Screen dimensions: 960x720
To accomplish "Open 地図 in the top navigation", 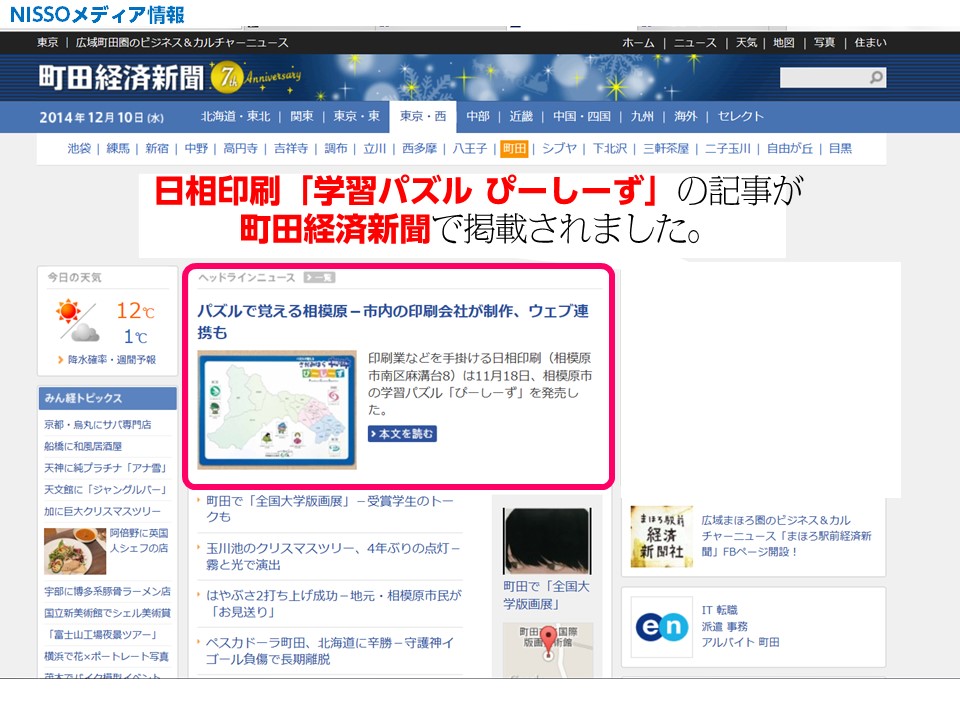I will pyautogui.click(x=784, y=43).
